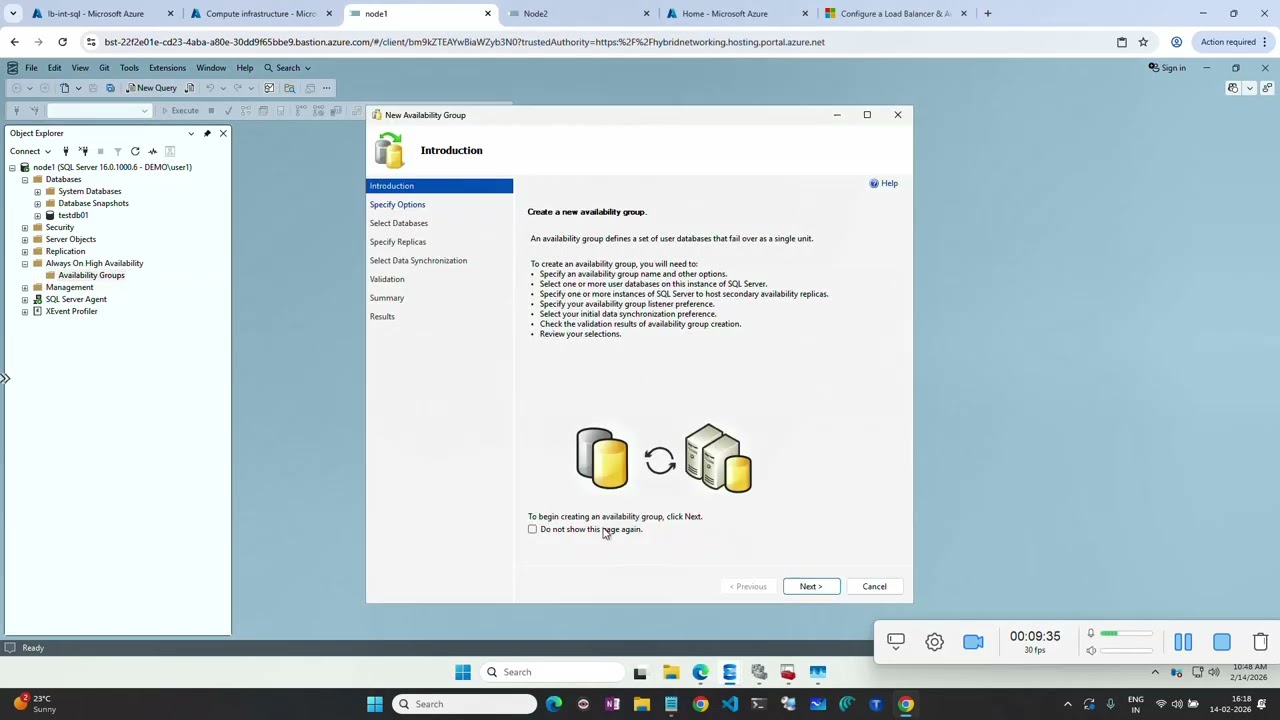Click the Execute button in SSMS toolbar
Image resolution: width=1280 pixels, height=720 pixels.
[x=180, y=110]
